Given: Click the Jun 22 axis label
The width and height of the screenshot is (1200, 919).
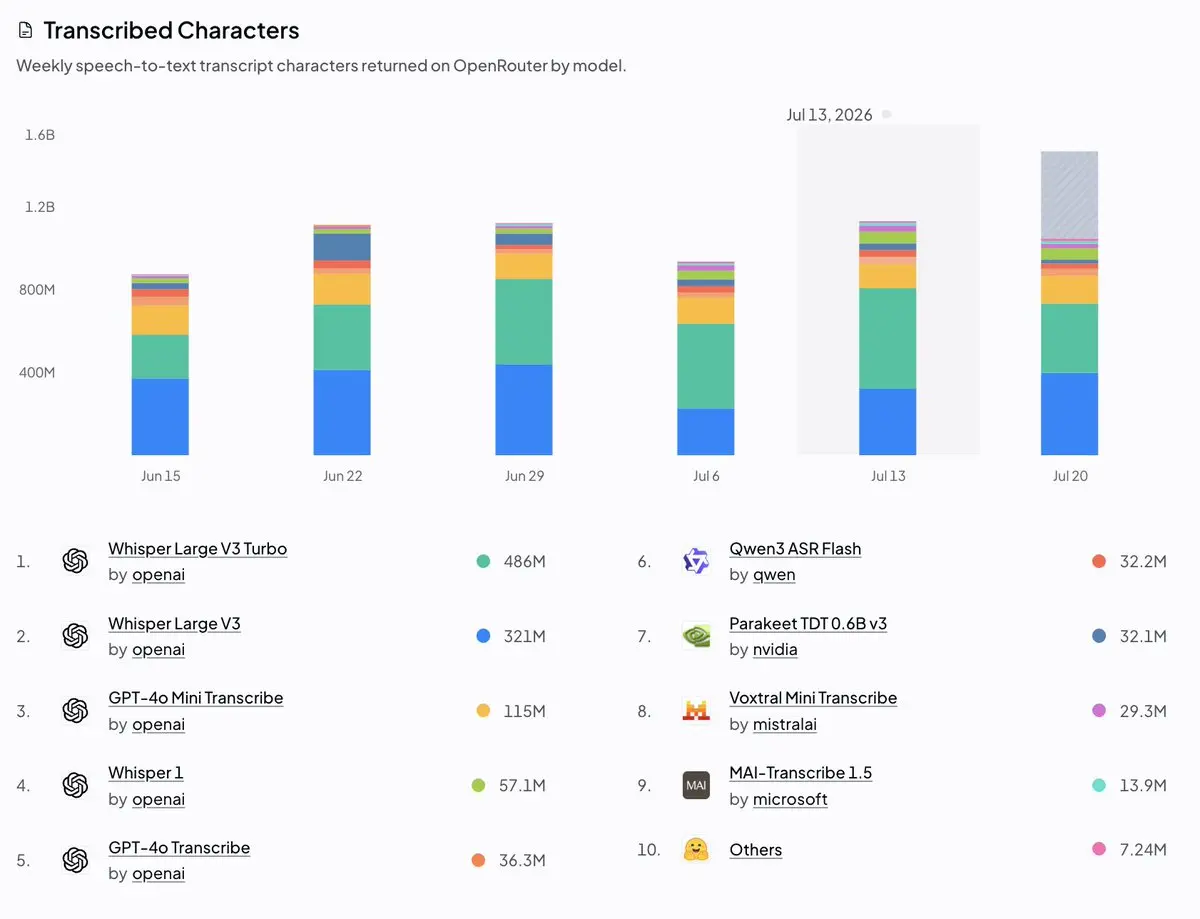Looking at the screenshot, I should point(342,476).
